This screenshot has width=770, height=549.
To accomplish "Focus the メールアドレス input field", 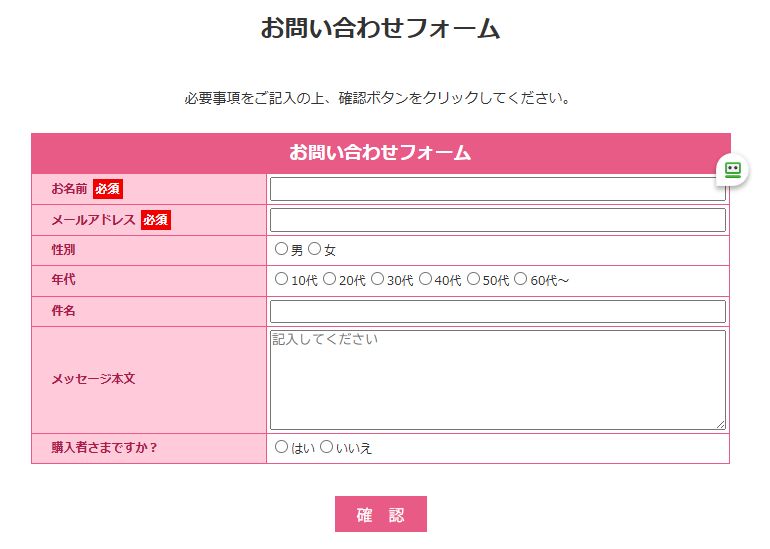I will [x=497, y=220].
